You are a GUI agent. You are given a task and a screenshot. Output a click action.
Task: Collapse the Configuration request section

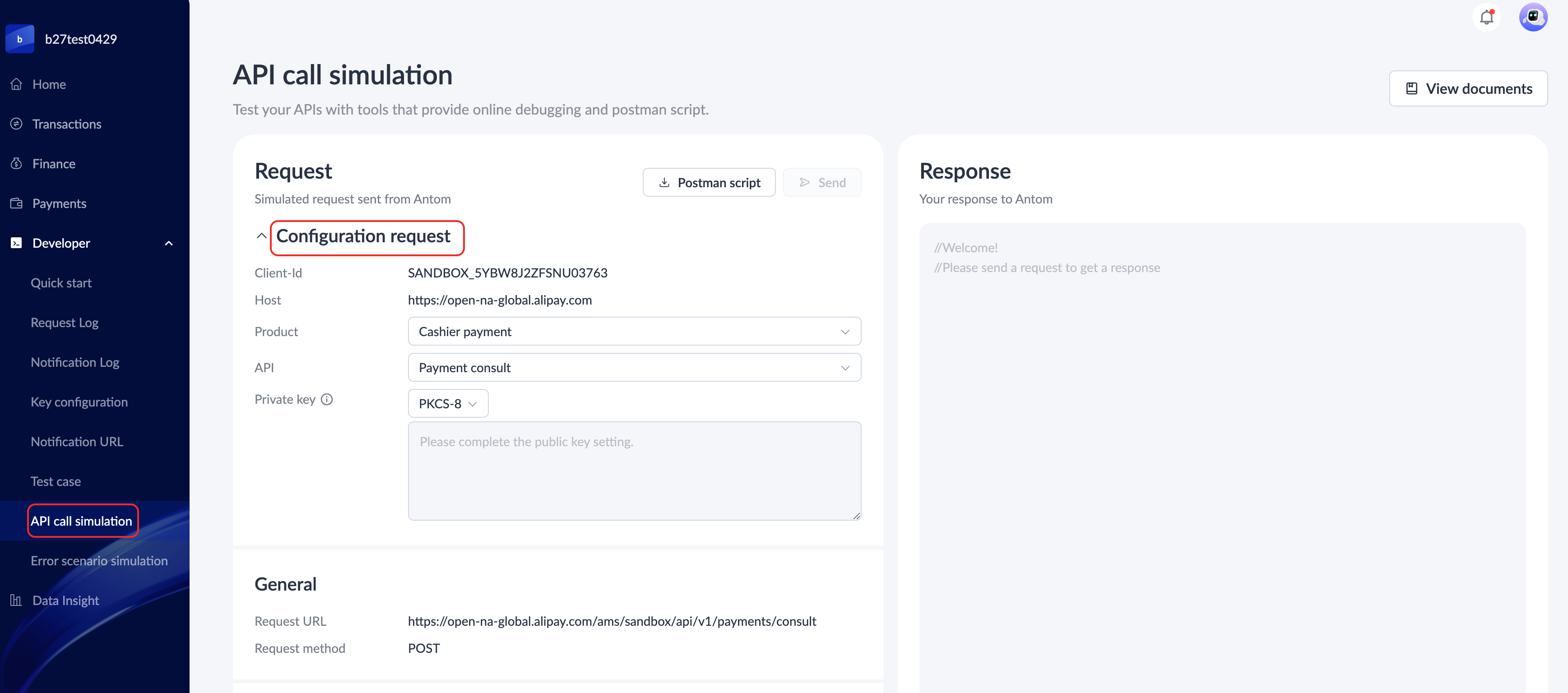click(x=261, y=236)
